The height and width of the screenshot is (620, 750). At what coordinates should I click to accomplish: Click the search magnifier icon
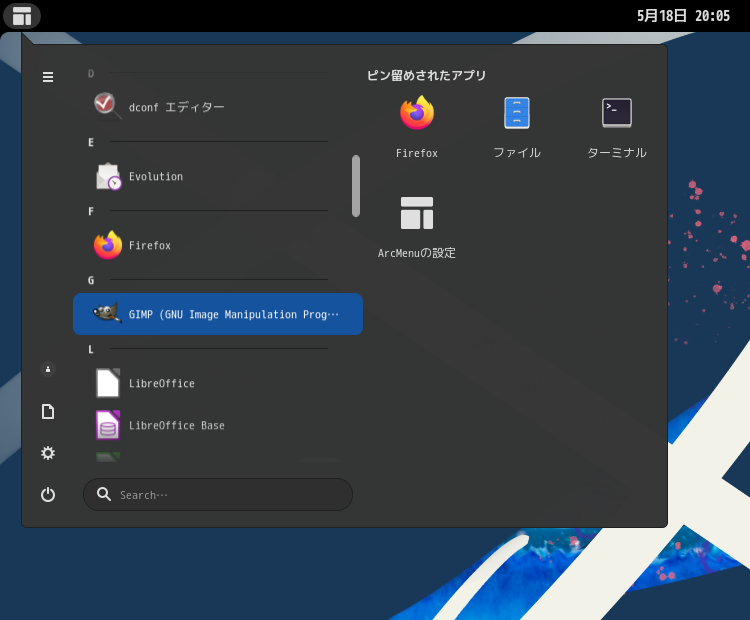104,494
